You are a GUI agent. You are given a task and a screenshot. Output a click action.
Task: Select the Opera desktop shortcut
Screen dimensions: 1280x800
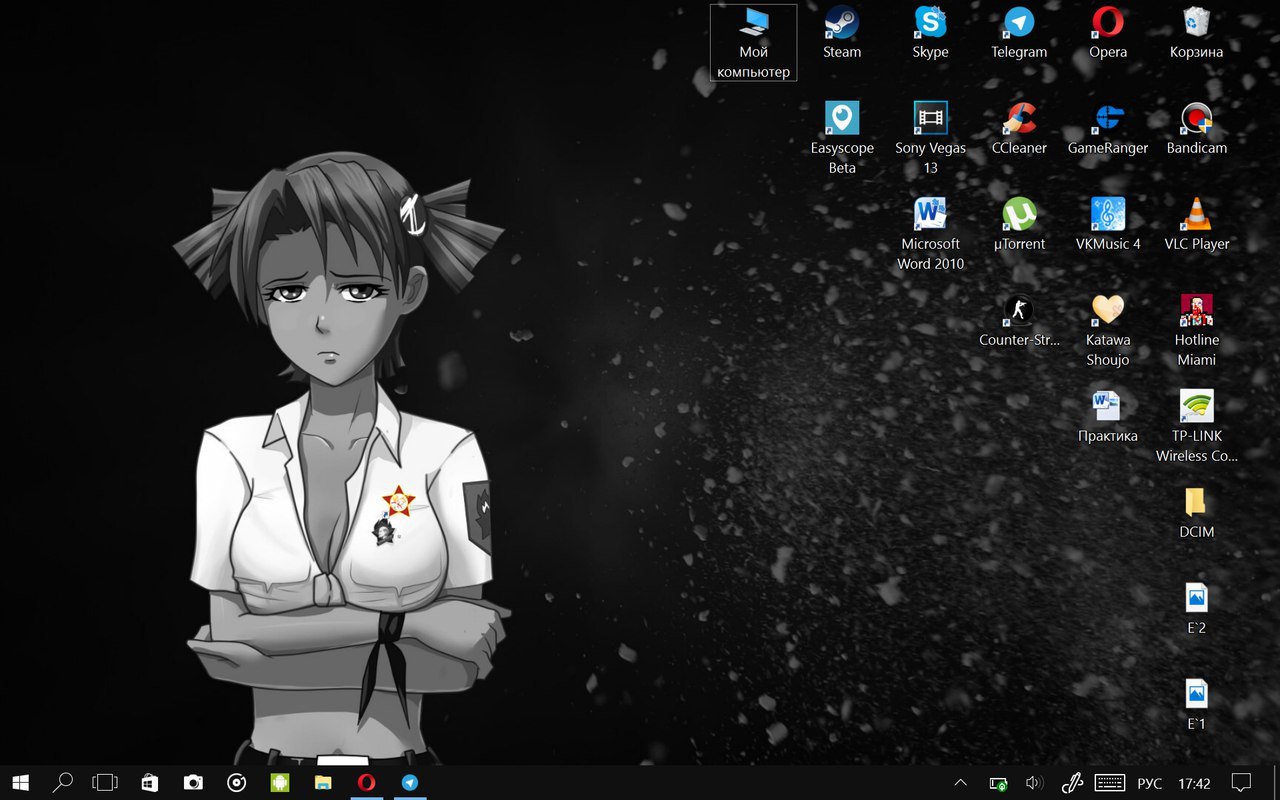pos(1108,33)
